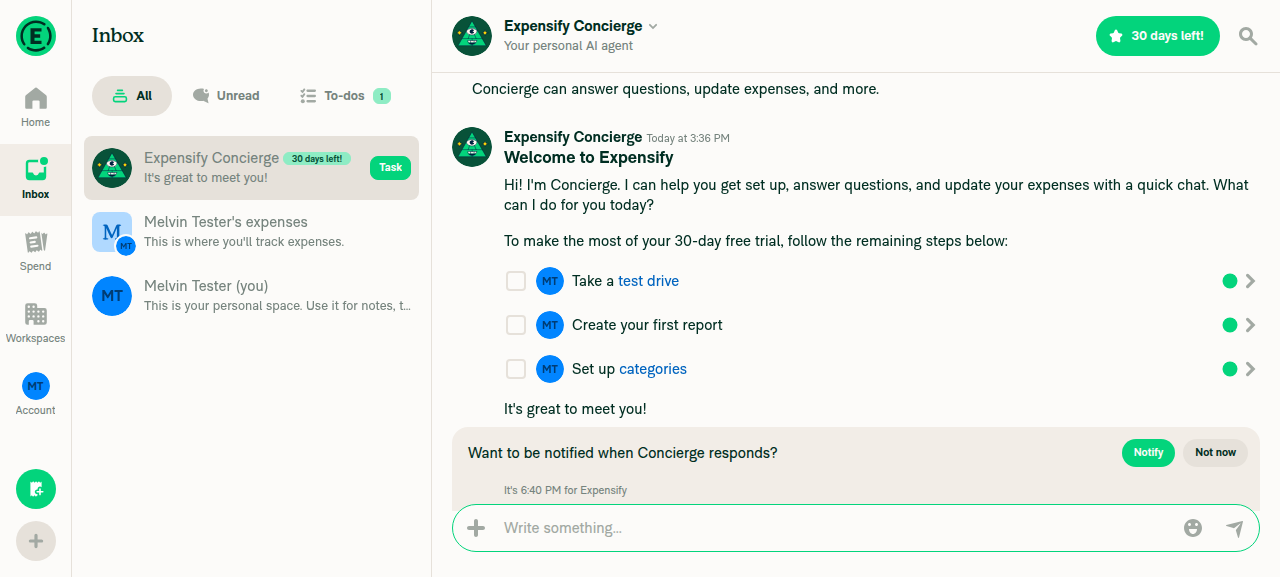Click the send message arrow icon
This screenshot has width=1280, height=577.
1235,528
